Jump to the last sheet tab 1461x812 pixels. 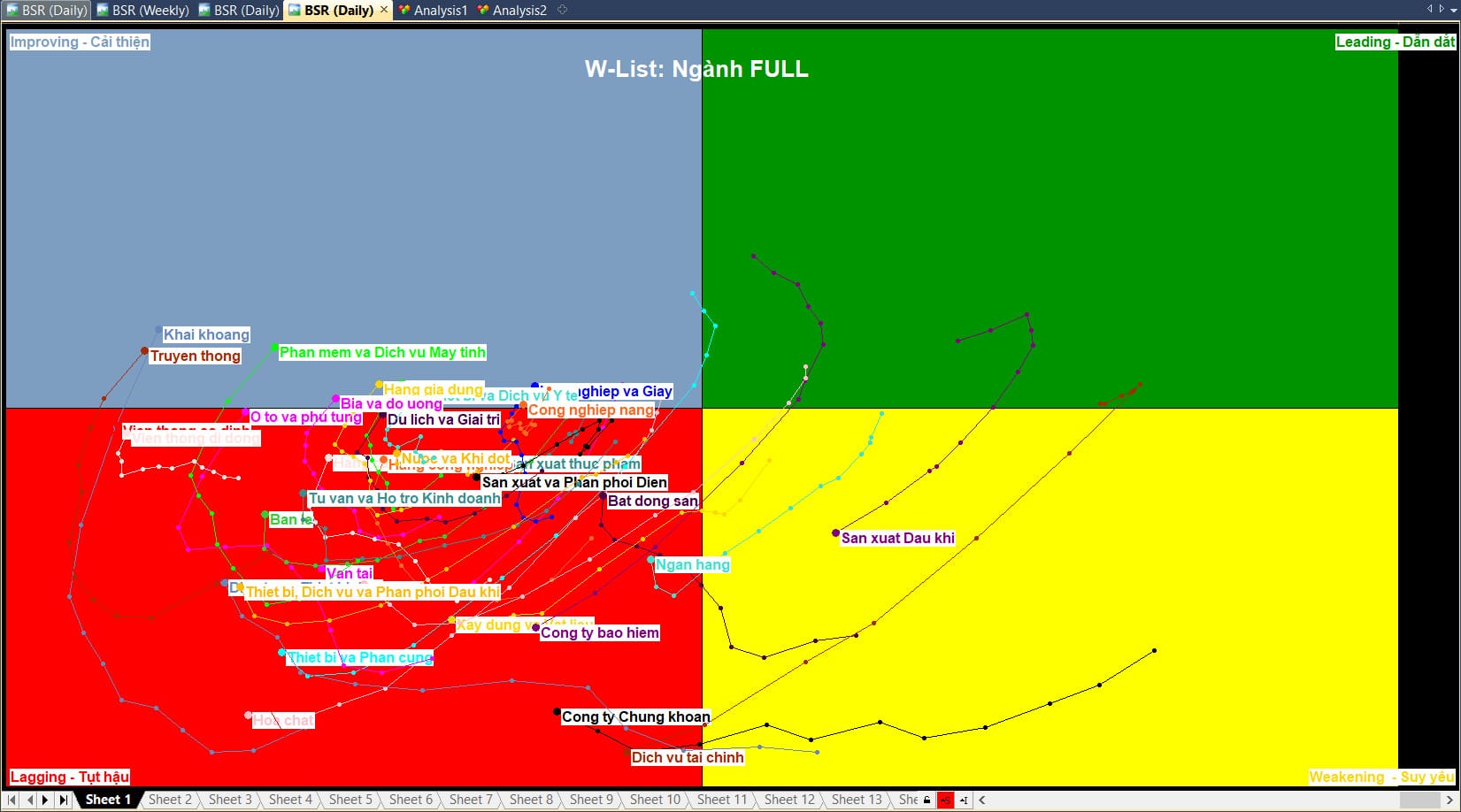point(63,800)
